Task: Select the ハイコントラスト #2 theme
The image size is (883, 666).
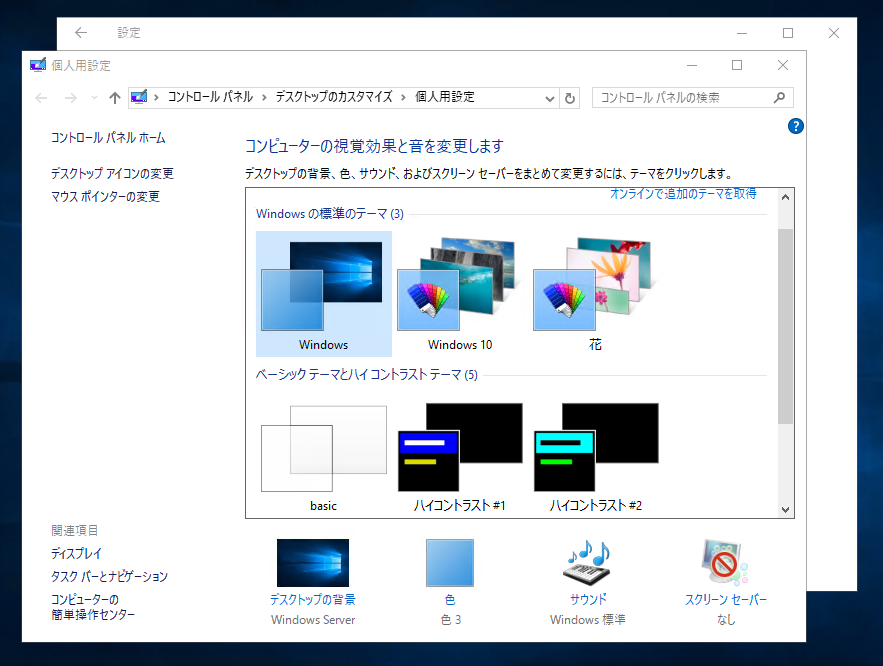Action: coord(595,455)
